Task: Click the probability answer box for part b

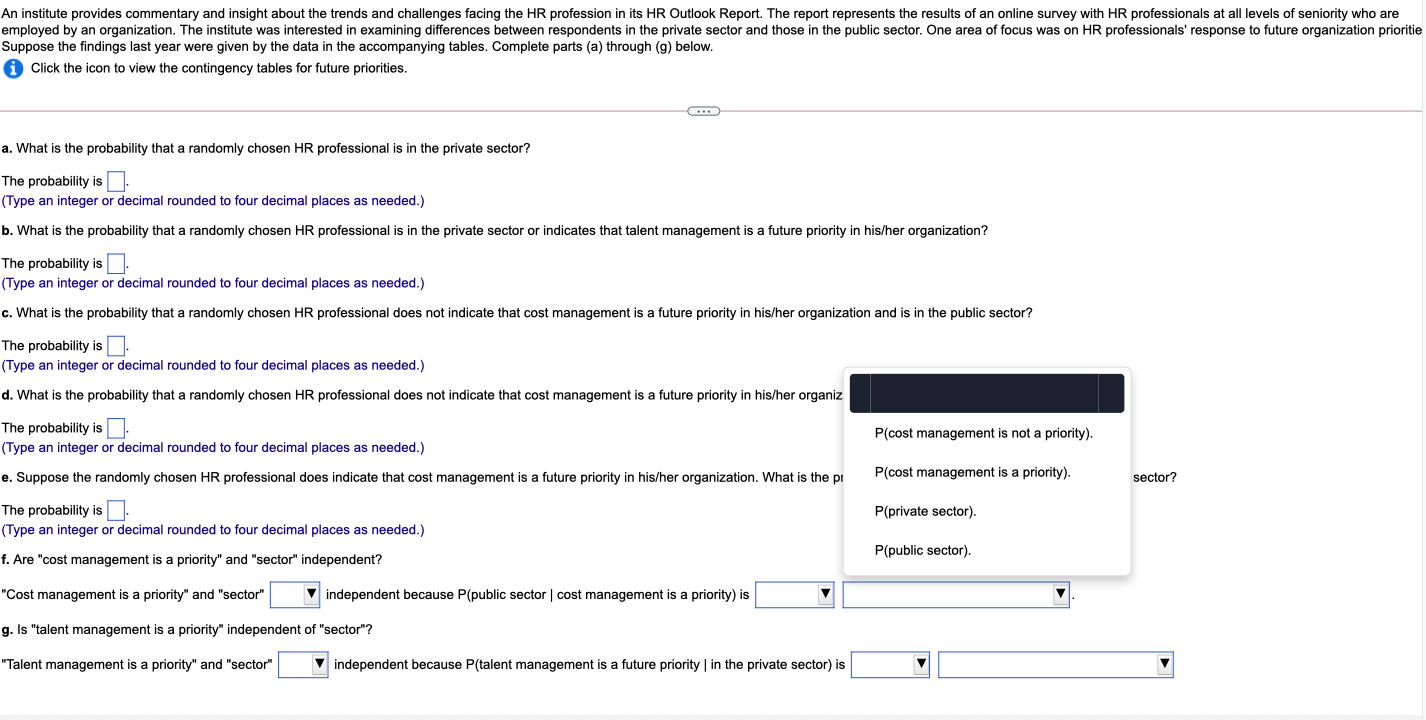Action: 115,263
